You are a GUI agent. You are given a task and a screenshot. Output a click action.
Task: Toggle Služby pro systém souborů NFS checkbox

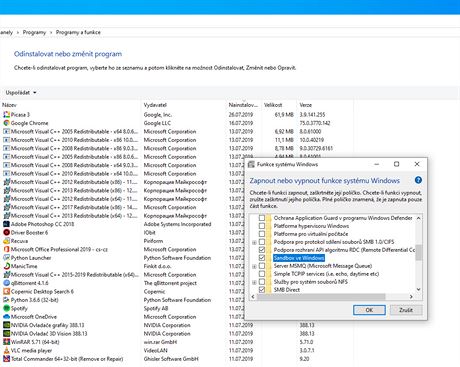[x=262, y=282]
